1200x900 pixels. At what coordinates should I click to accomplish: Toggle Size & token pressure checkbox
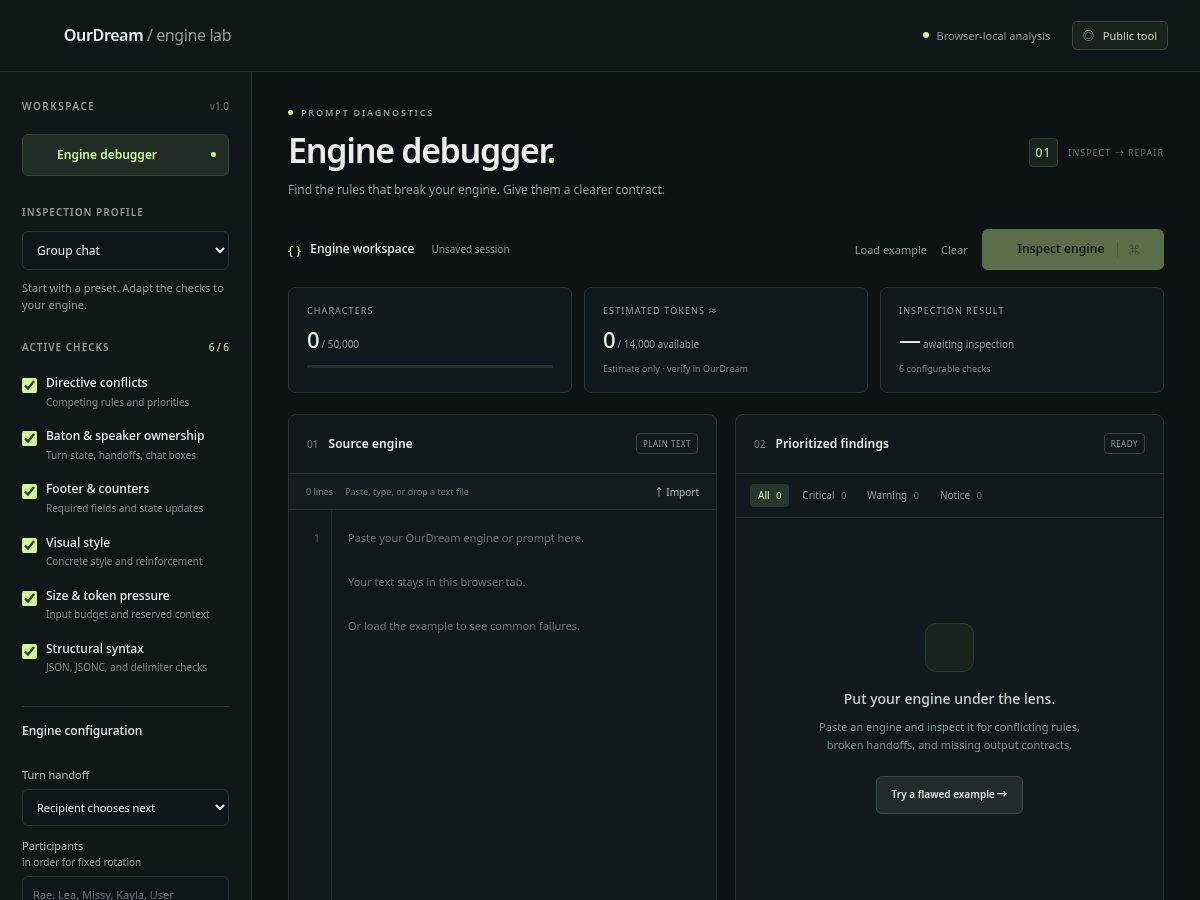click(30, 597)
